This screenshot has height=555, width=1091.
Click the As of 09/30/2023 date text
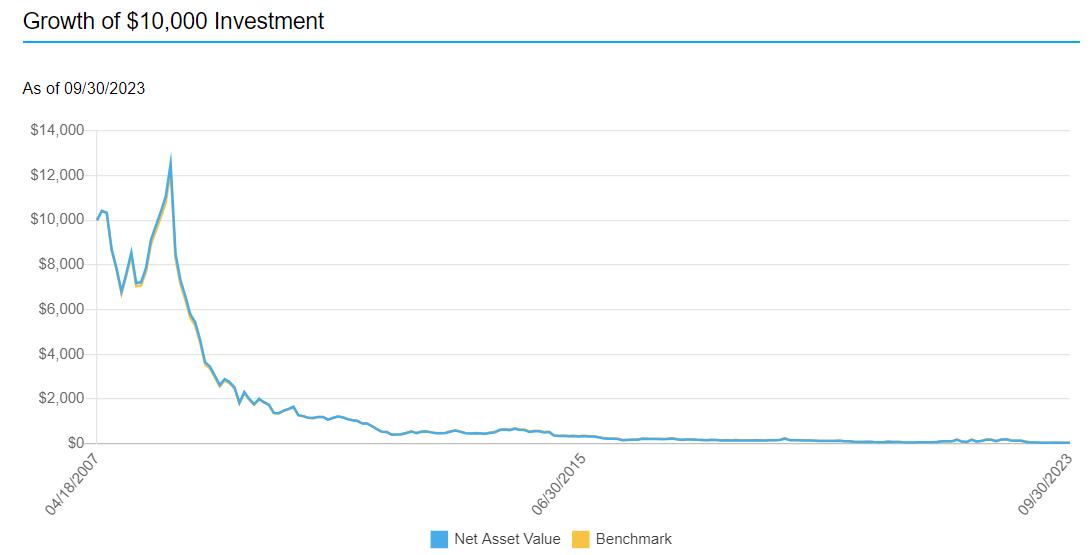84,89
